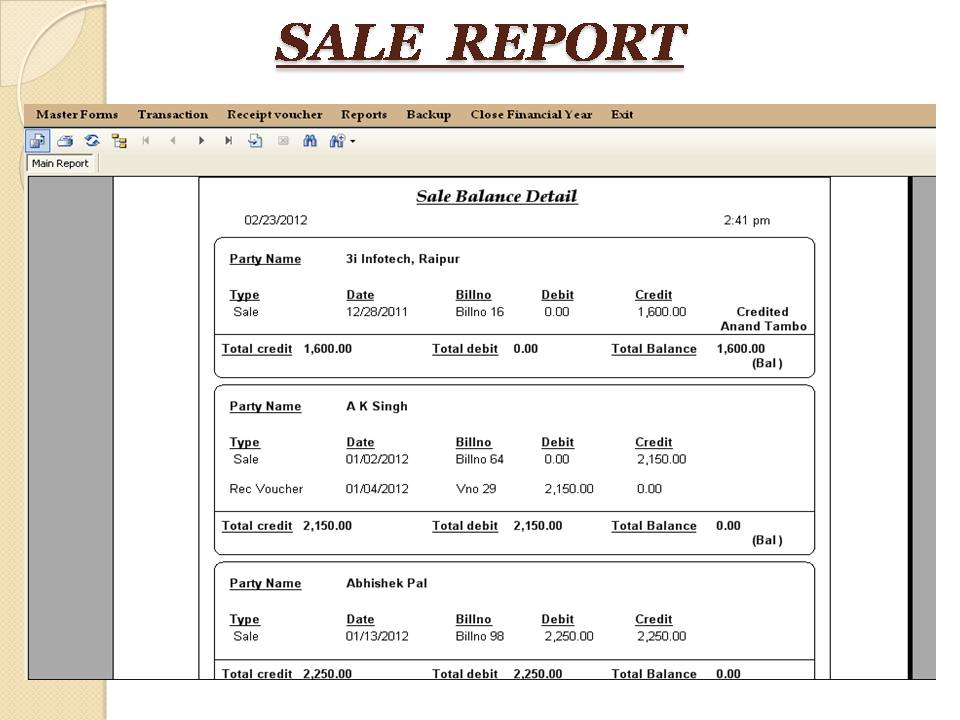Select the Close Financial Year menu
This screenshot has width=960, height=720.
click(x=531, y=114)
